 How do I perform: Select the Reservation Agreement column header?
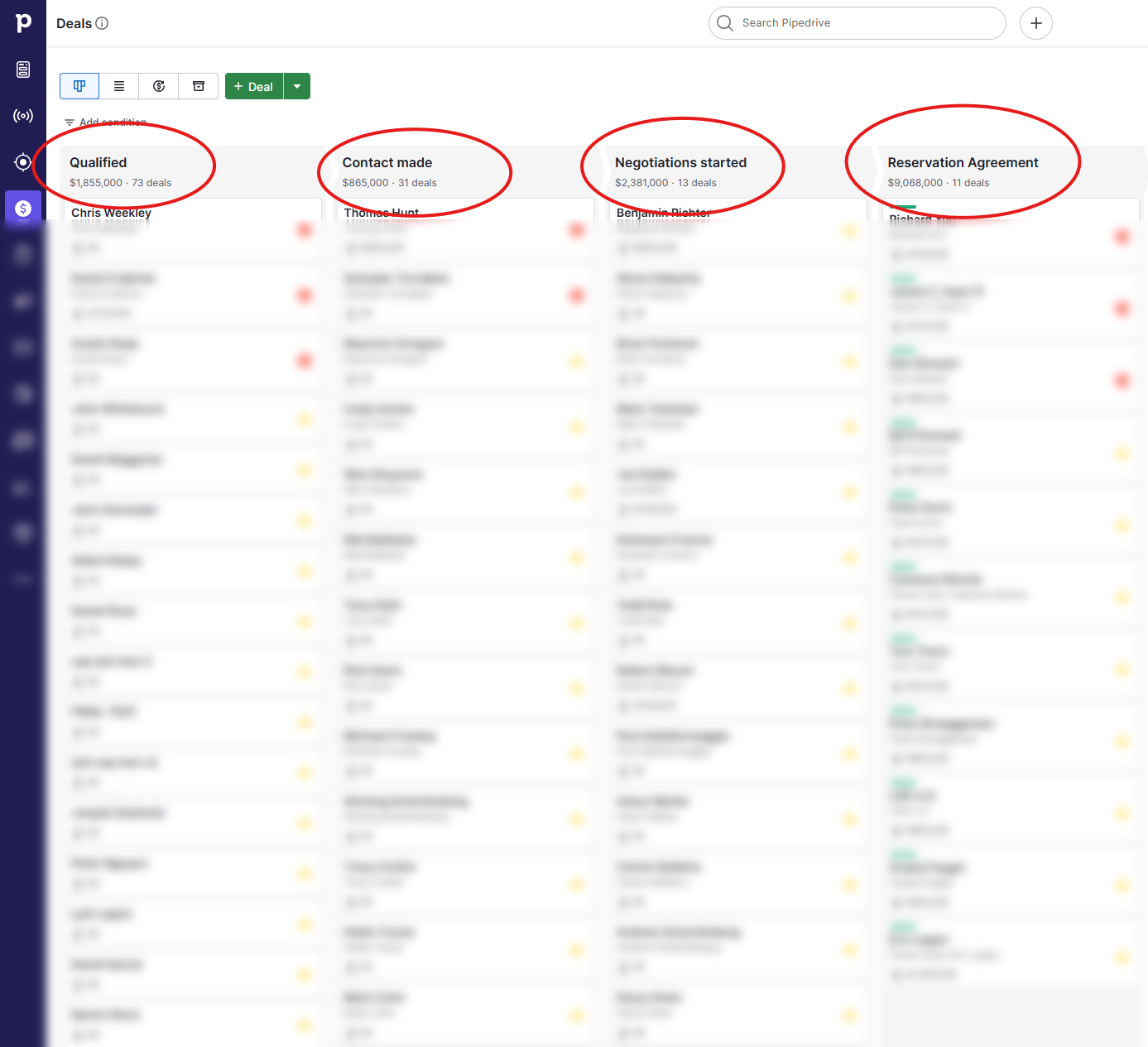click(x=963, y=162)
